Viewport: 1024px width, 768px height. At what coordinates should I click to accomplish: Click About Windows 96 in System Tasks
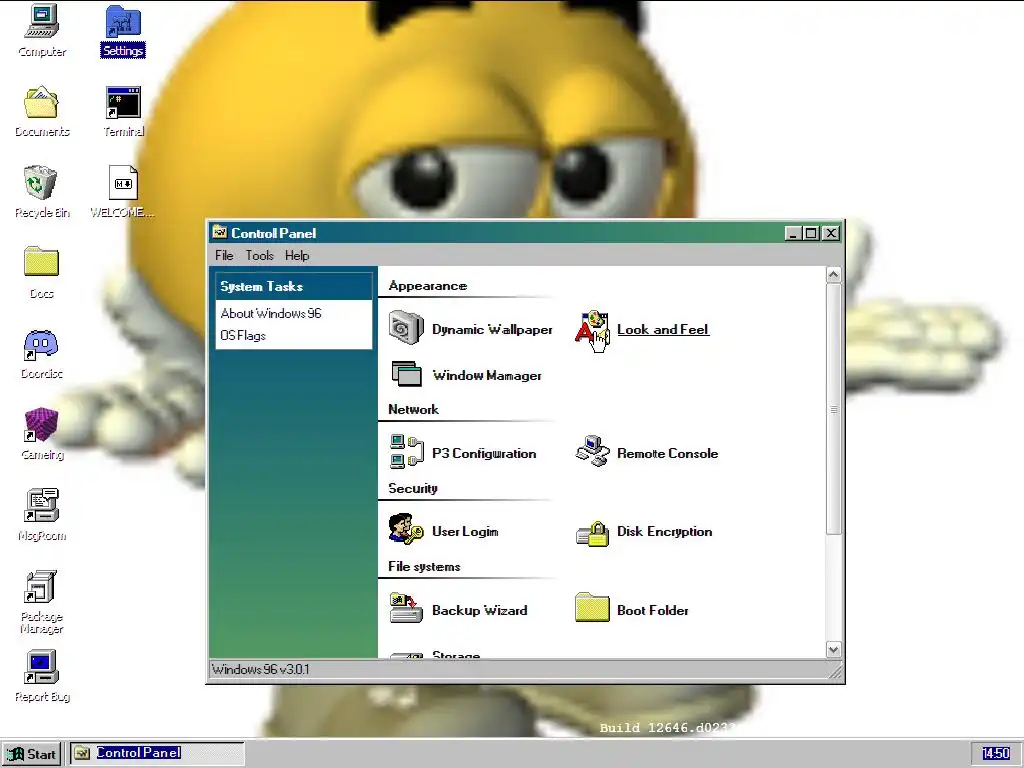coord(271,313)
